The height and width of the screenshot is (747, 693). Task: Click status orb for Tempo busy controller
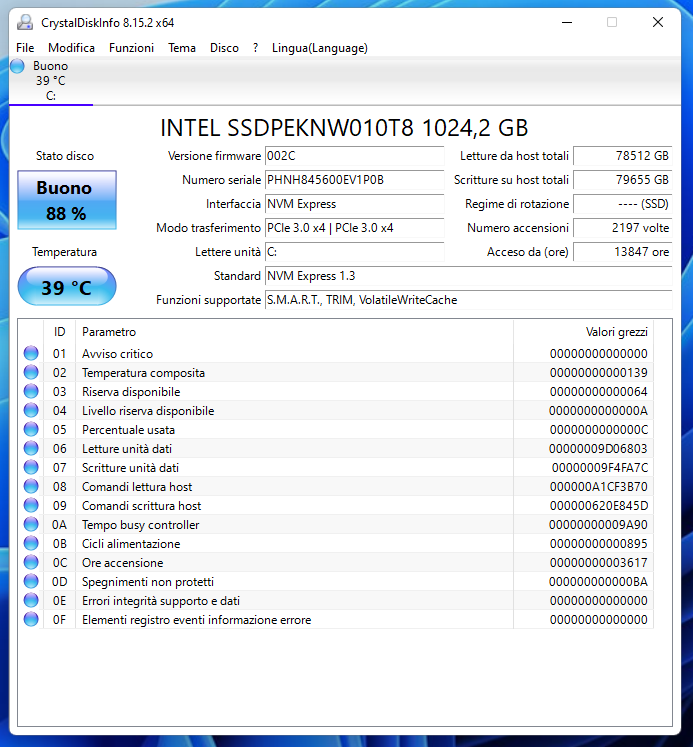31,524
